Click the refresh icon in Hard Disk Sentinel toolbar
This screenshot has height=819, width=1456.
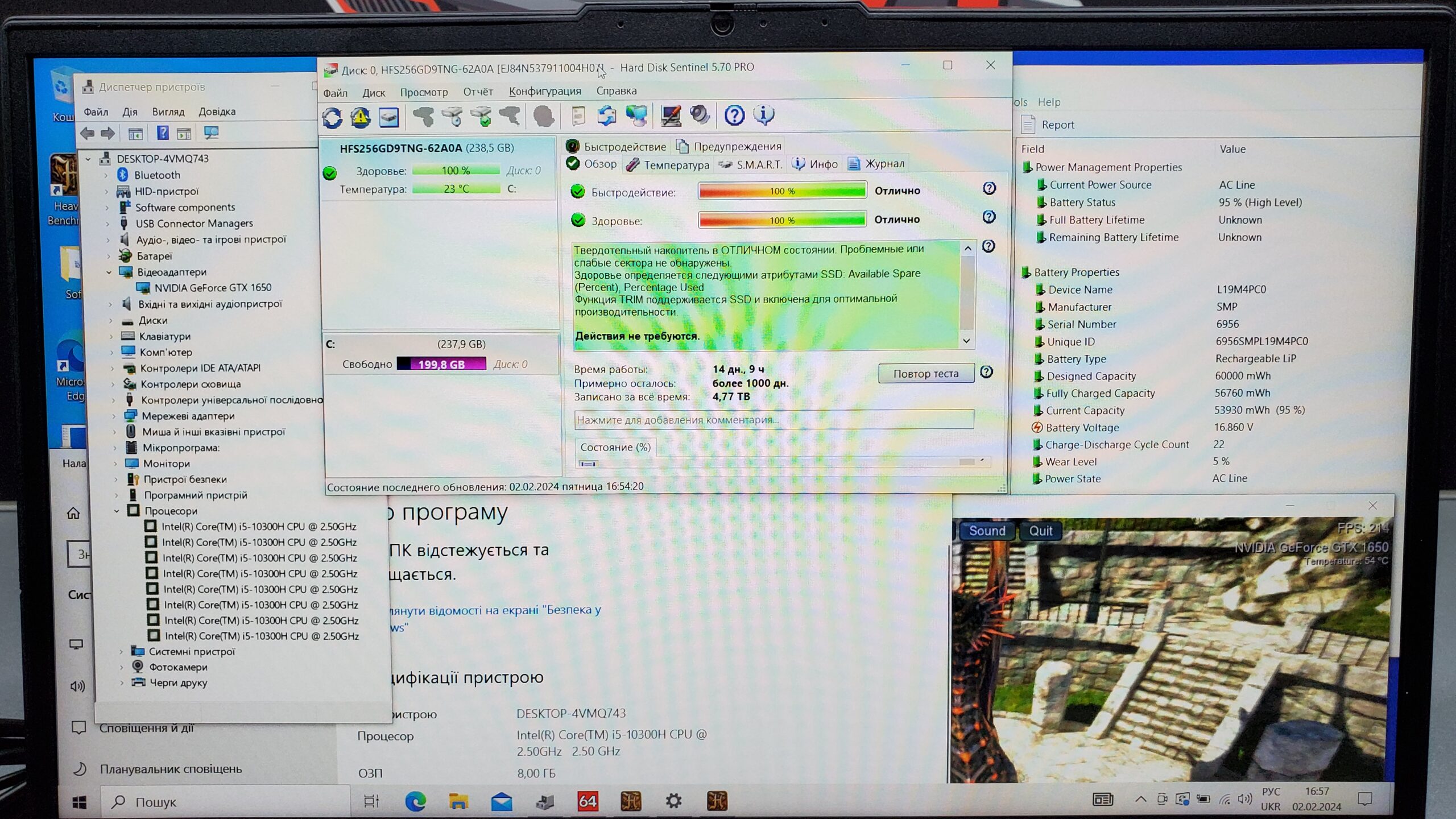332,117
